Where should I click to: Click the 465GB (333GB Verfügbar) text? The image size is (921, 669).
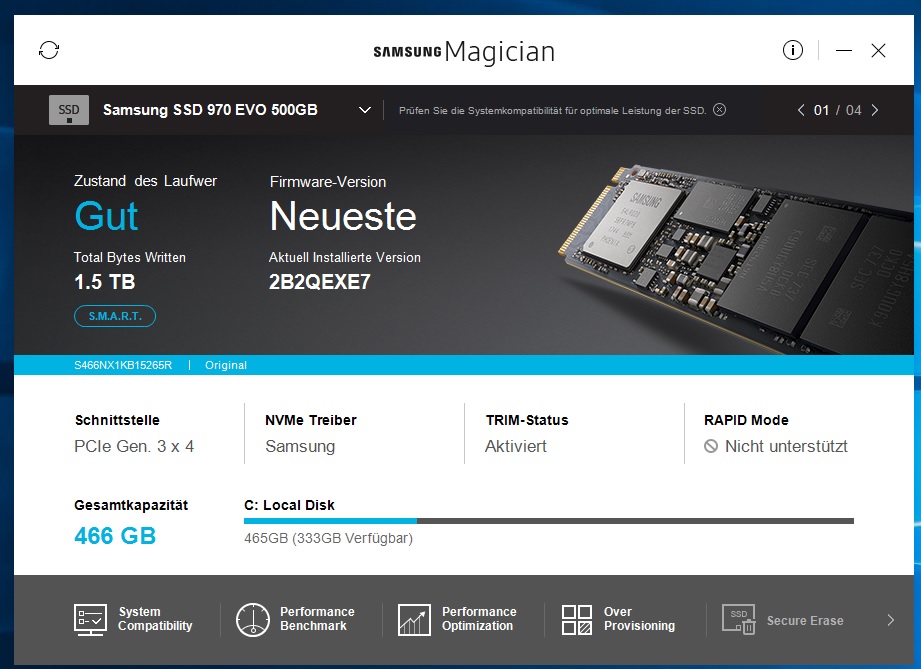click(x=328, y=538)
